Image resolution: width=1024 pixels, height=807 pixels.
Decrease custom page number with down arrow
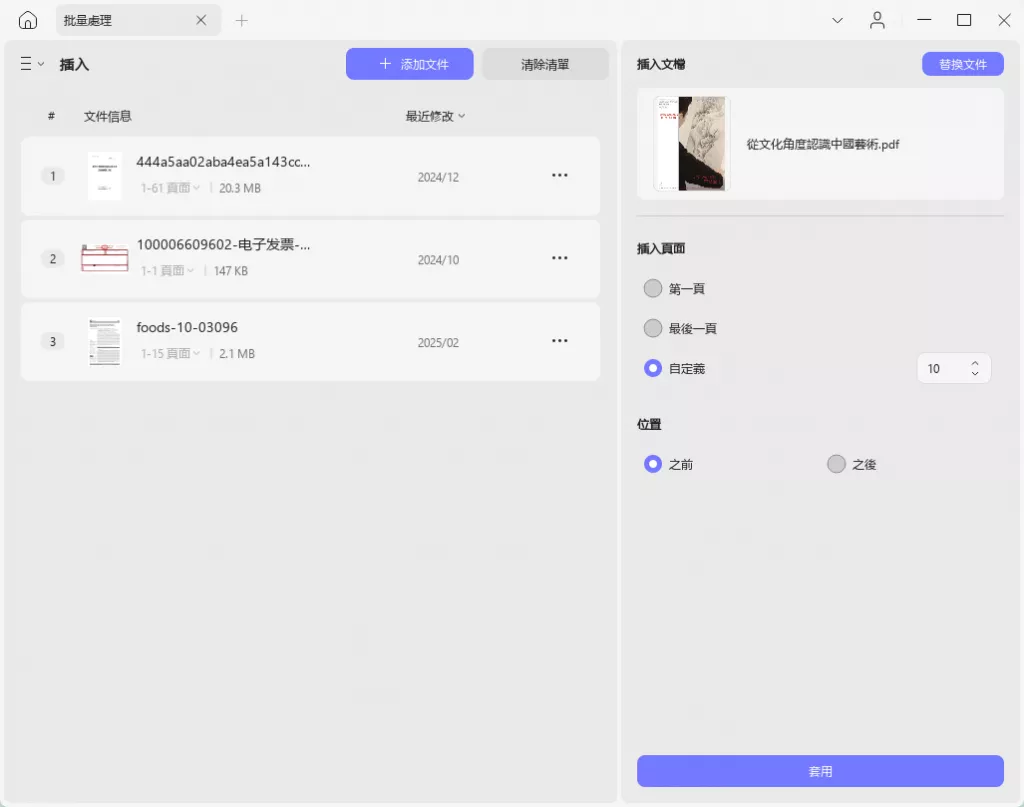tap(975, 373)
